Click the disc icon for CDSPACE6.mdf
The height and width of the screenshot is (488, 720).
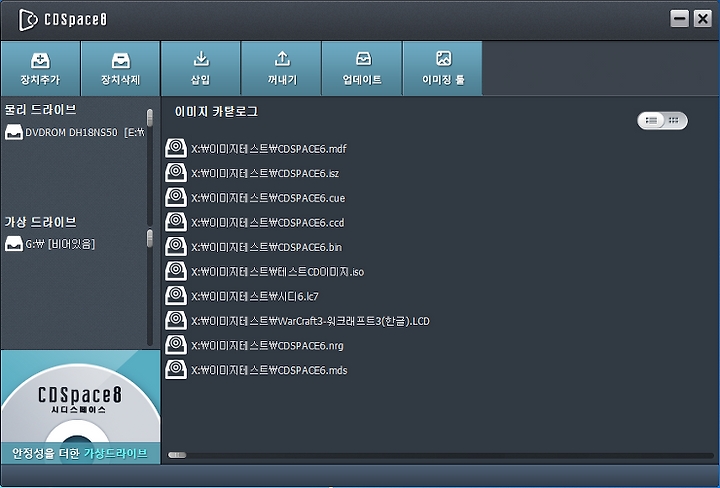(176, 148)
